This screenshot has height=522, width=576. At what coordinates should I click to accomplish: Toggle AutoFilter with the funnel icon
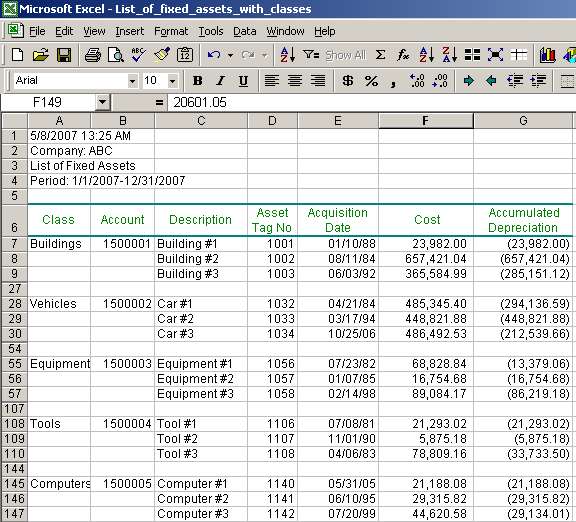click(311, 55)
